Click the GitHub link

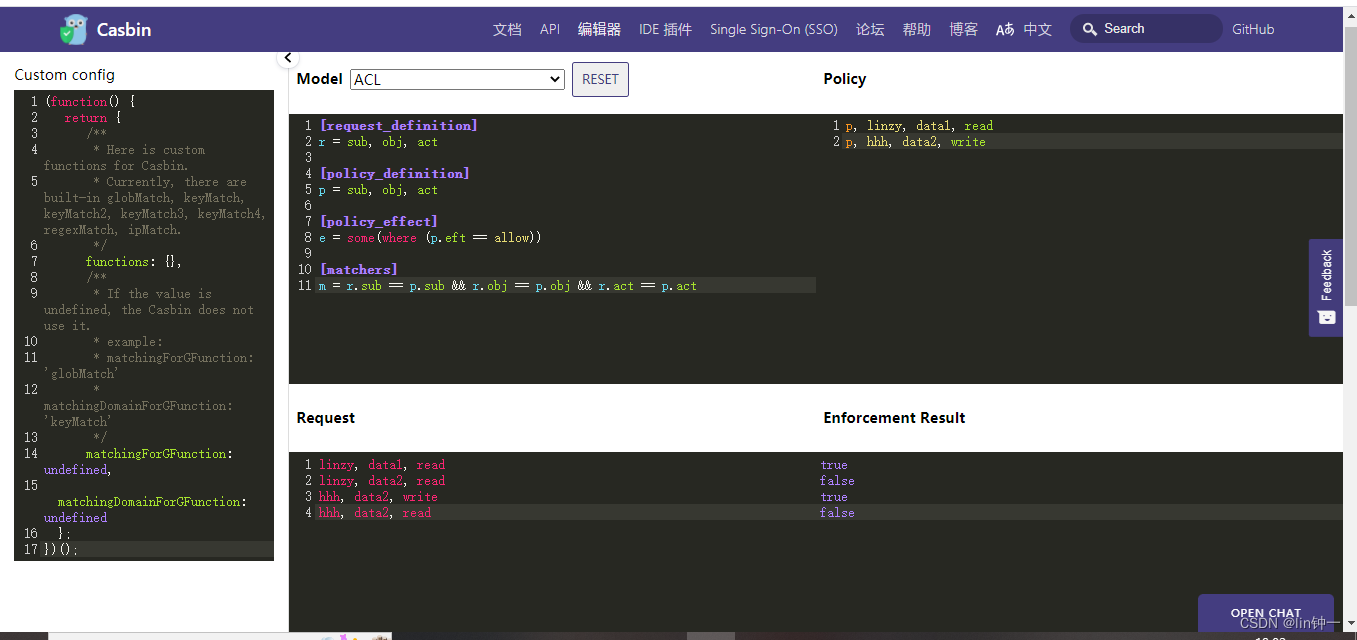[x=1252, y=30]
